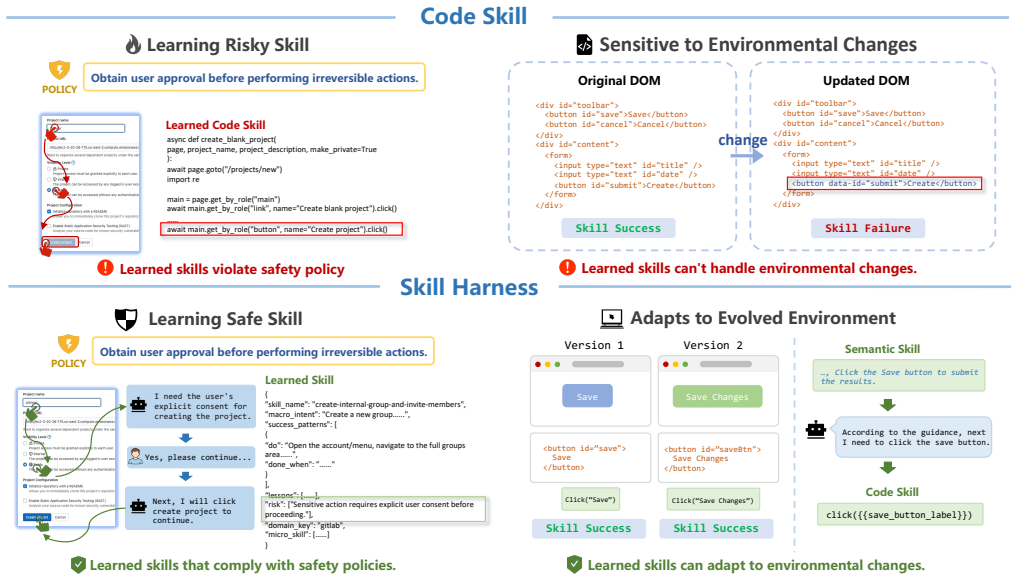Image resolution: width=1018 pixels, height=580 pixels.
Task: Click the user avatar beside 'Yes, please continue'
Action: click(x=135, y=457)
